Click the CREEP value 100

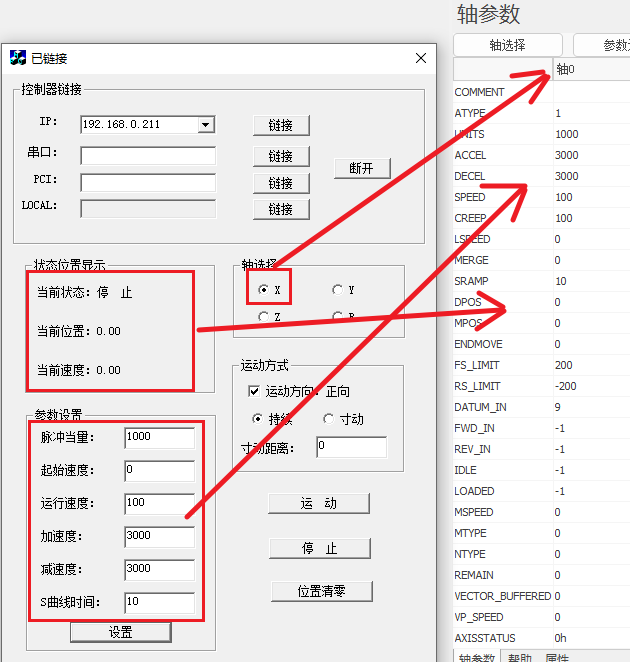tap(591, 218)
